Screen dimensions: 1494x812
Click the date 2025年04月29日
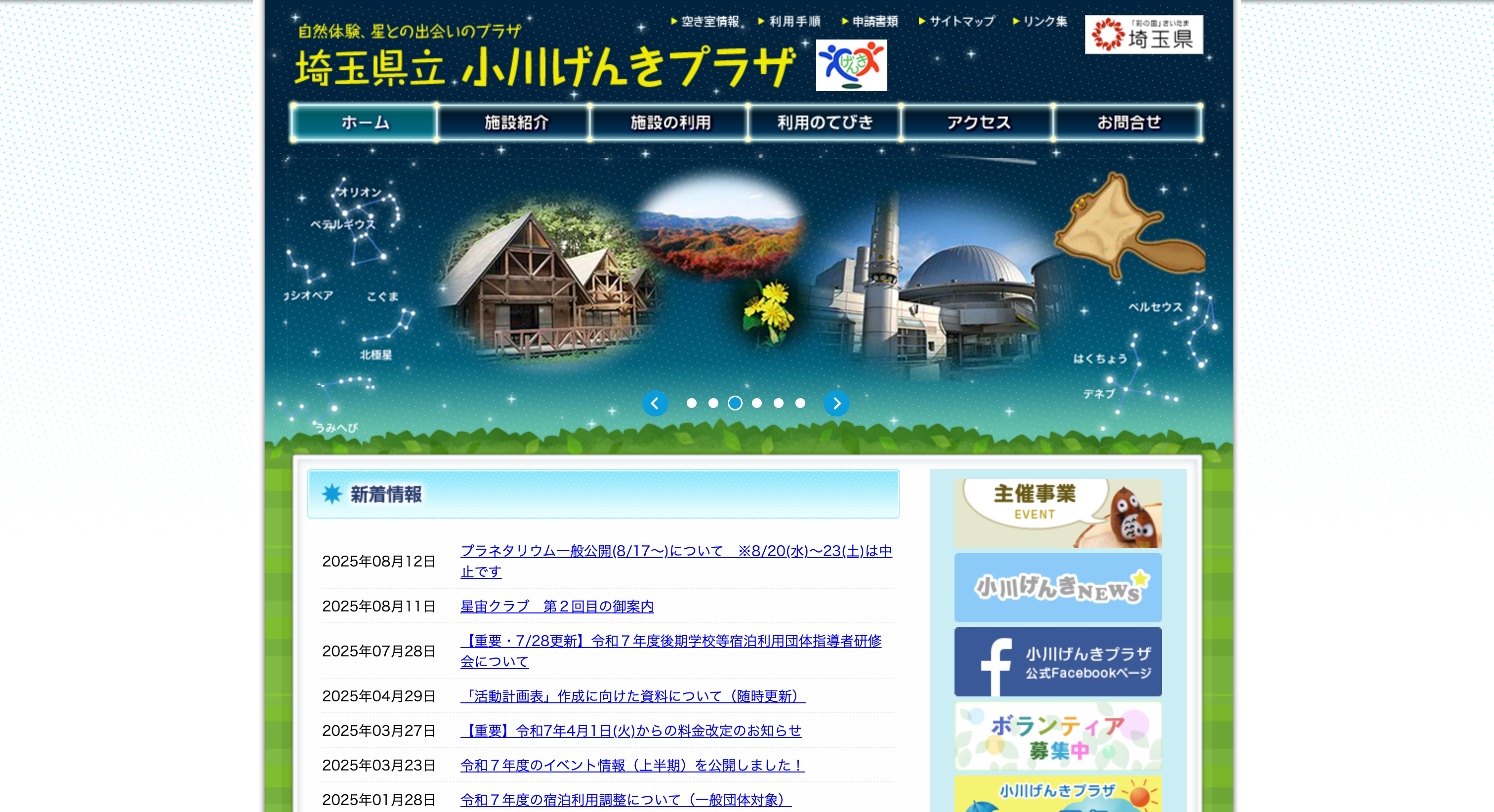[x=379, y=696]
